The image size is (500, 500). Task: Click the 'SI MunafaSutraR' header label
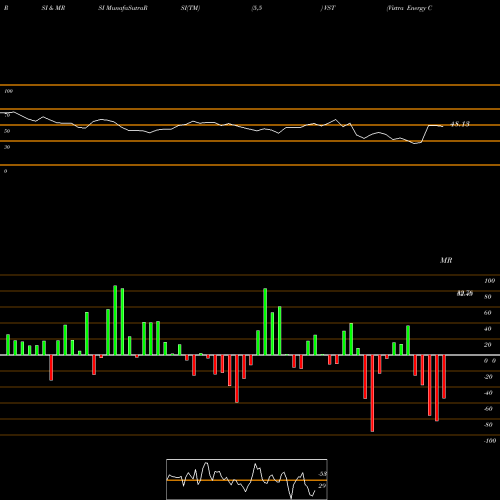pos(123,8)
